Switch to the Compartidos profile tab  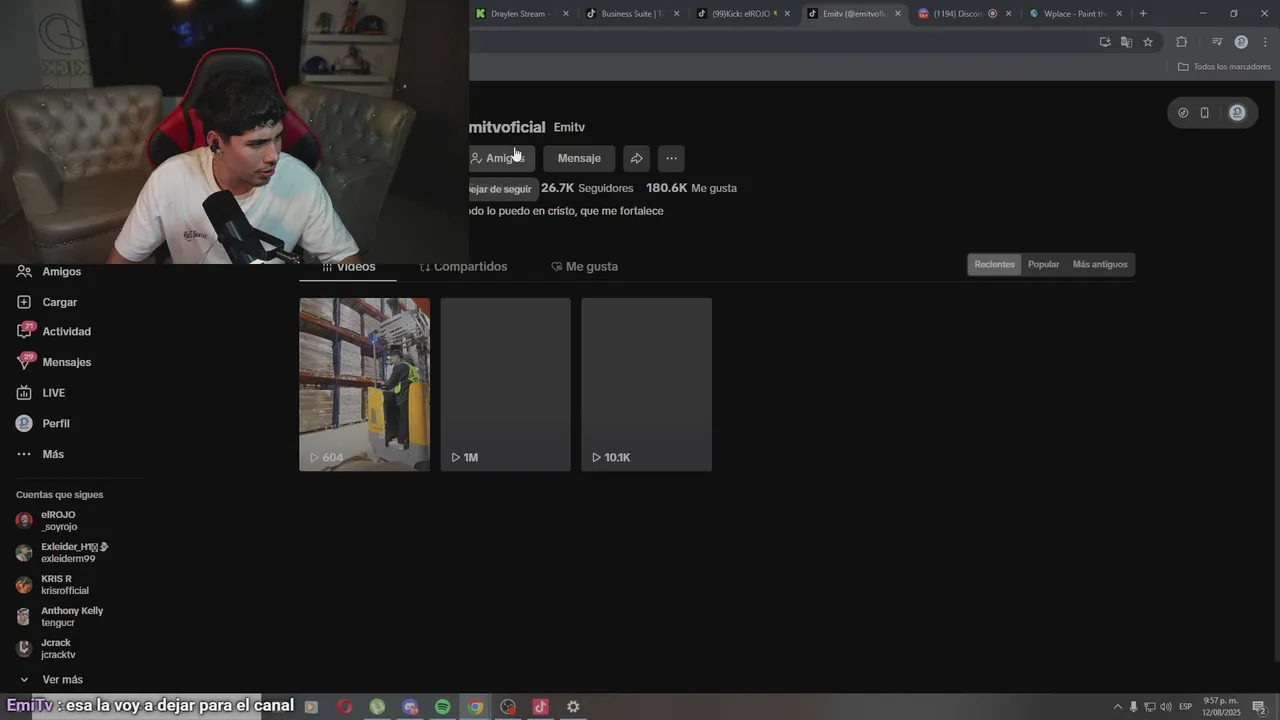pyautogui.click(x=463, y=267)
